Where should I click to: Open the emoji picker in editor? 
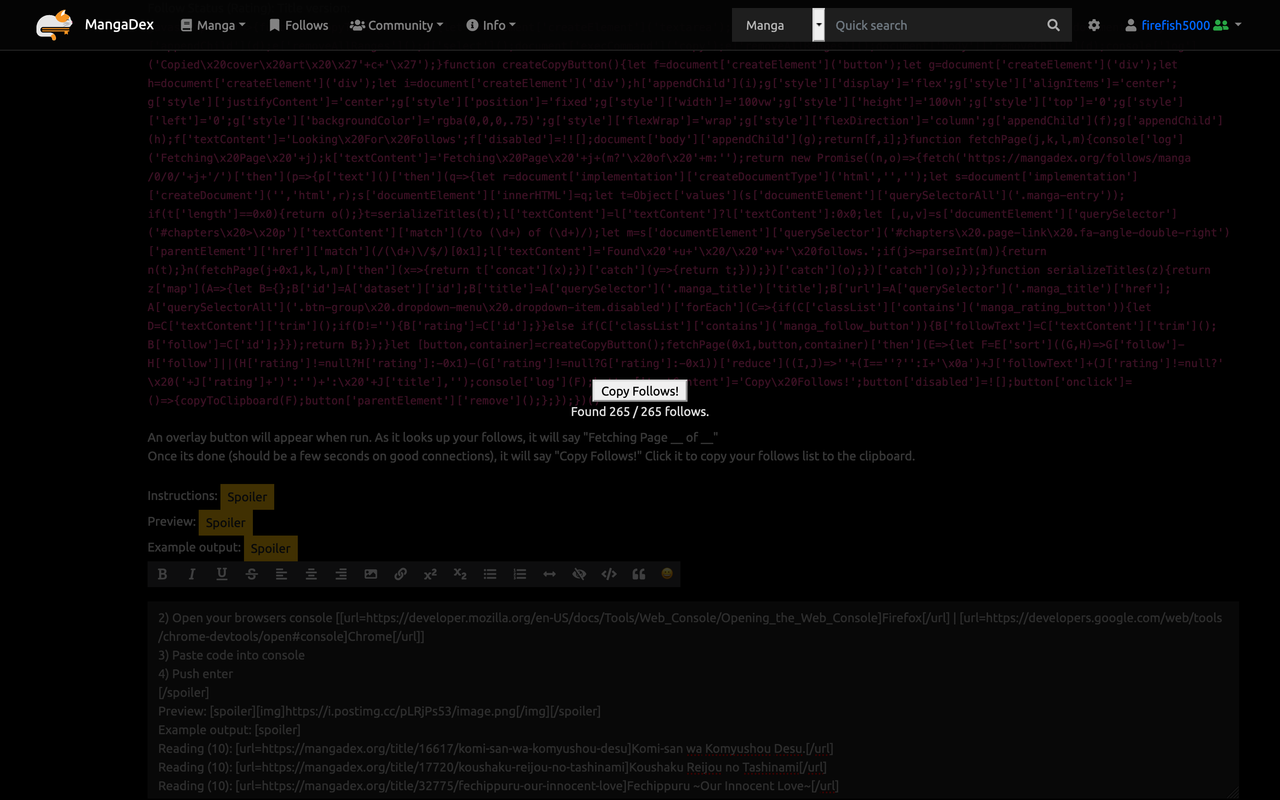[x=667, y=574]
